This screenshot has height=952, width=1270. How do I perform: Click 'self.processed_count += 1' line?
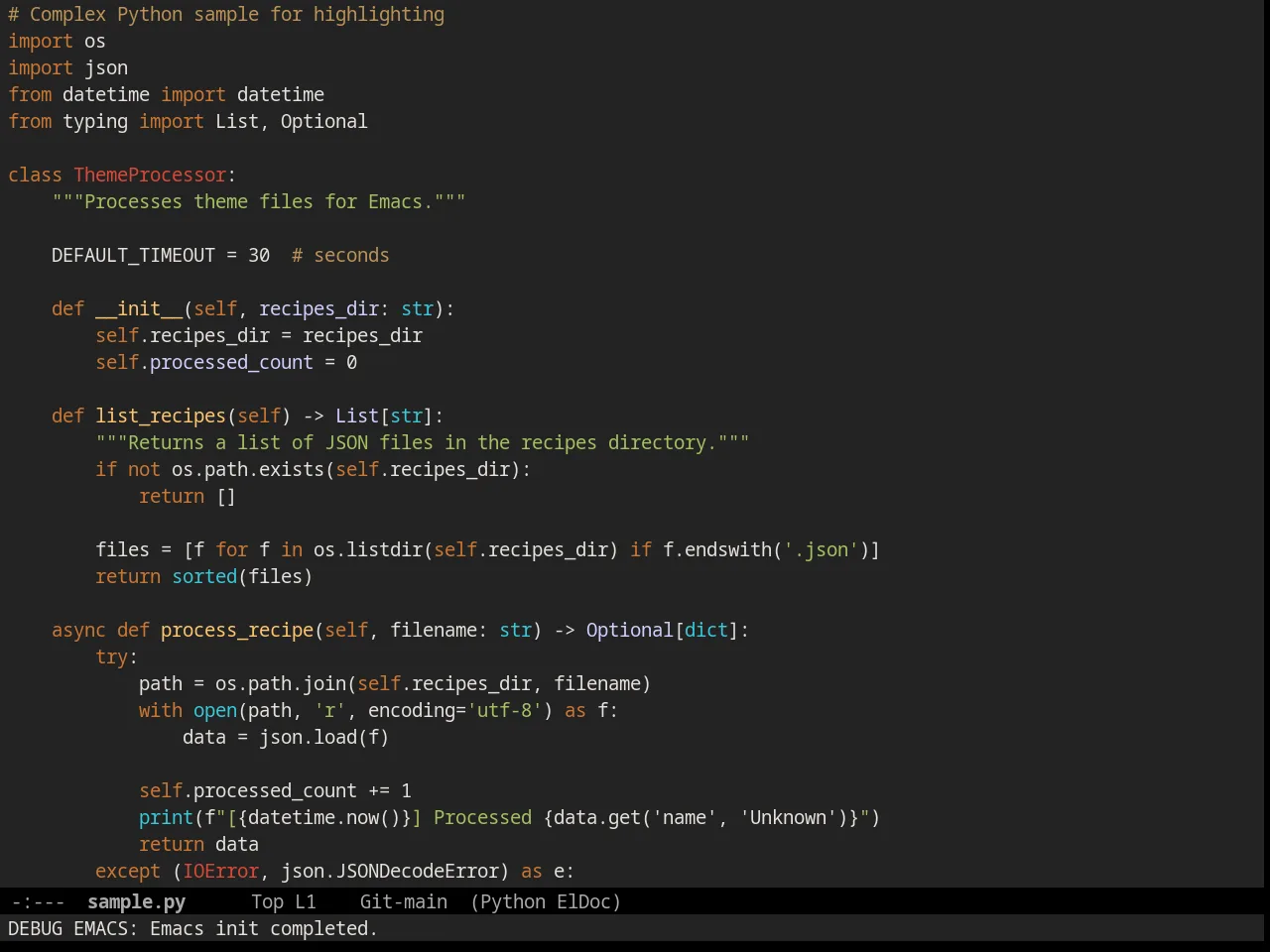275,790
